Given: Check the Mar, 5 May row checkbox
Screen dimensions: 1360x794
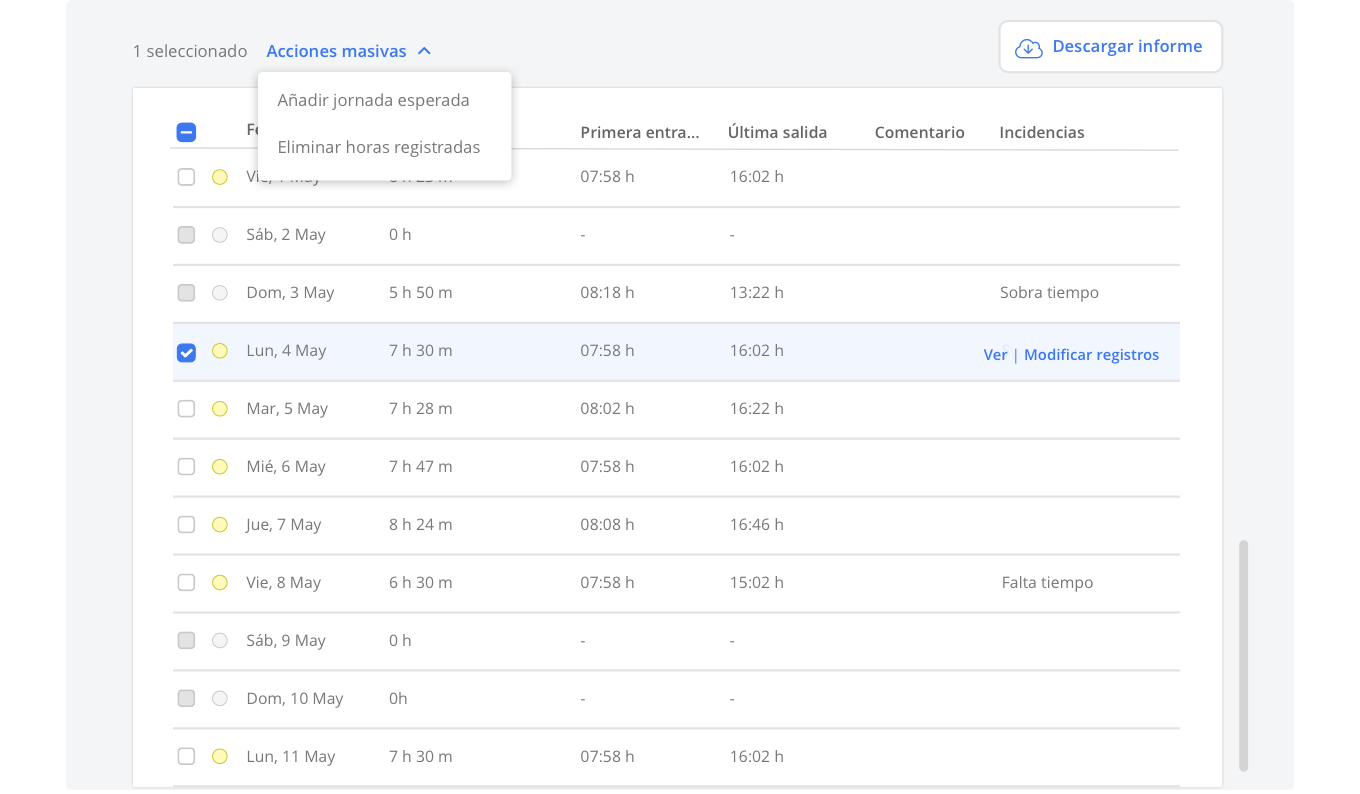Looking at the screenshot, I should coord(186,409).
